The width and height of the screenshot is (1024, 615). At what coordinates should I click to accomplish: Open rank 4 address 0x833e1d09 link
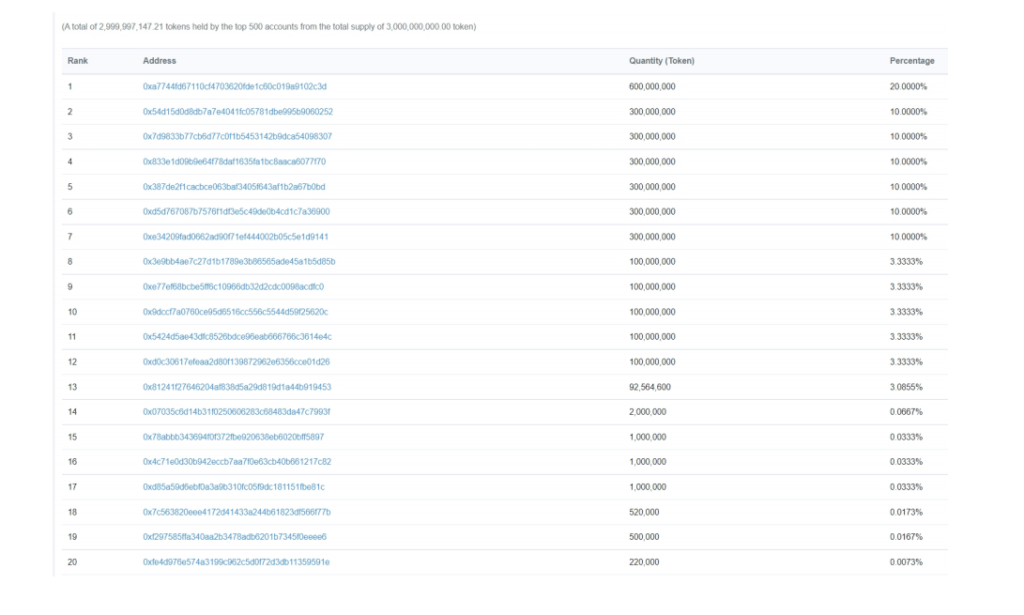[234, 161]
